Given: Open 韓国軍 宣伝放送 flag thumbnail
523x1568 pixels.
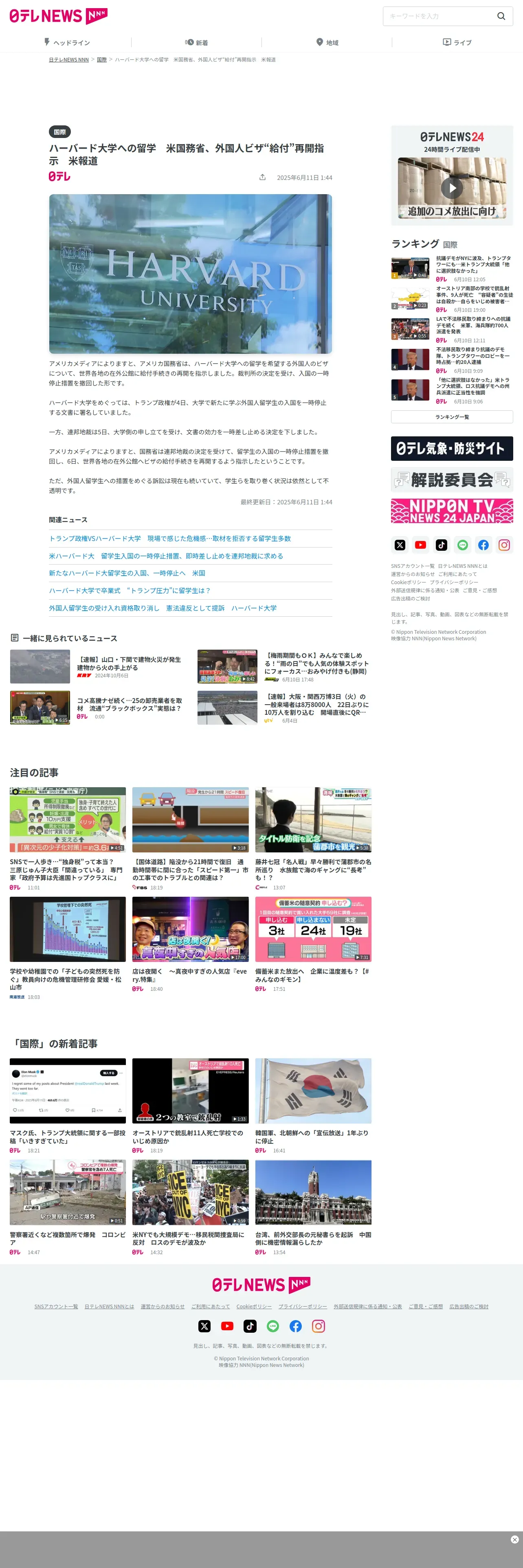Looking at the screenshot, I should click(313, 1090).
